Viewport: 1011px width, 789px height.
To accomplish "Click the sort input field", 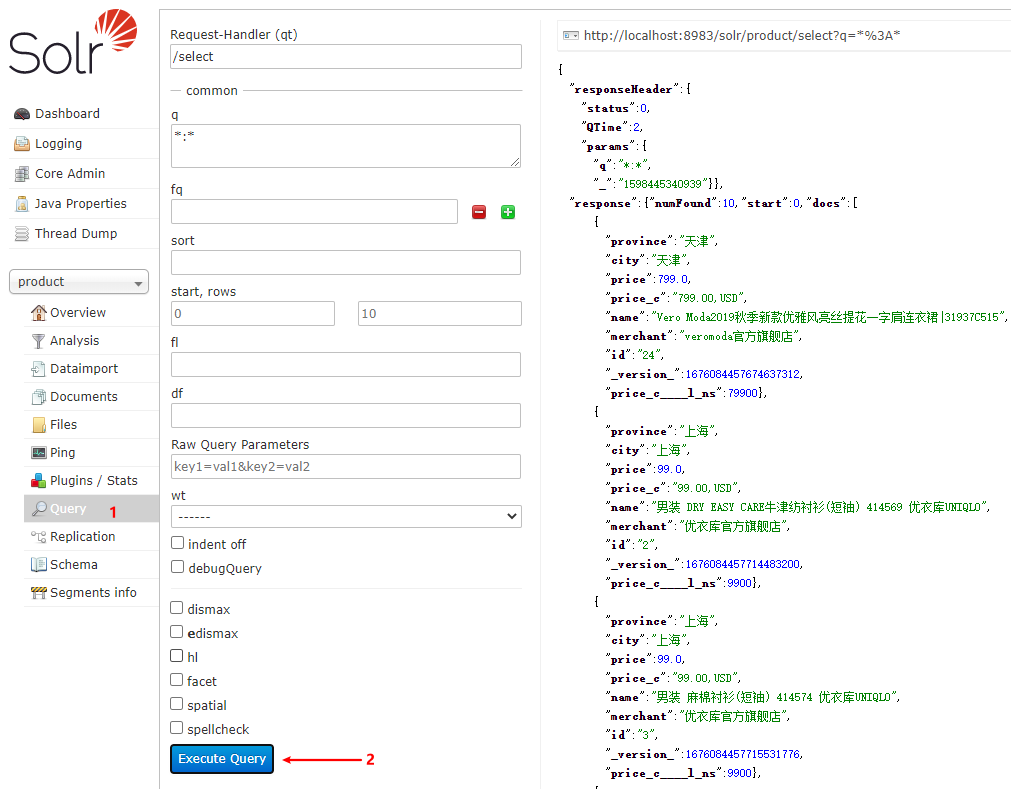I will coord(346,262).
